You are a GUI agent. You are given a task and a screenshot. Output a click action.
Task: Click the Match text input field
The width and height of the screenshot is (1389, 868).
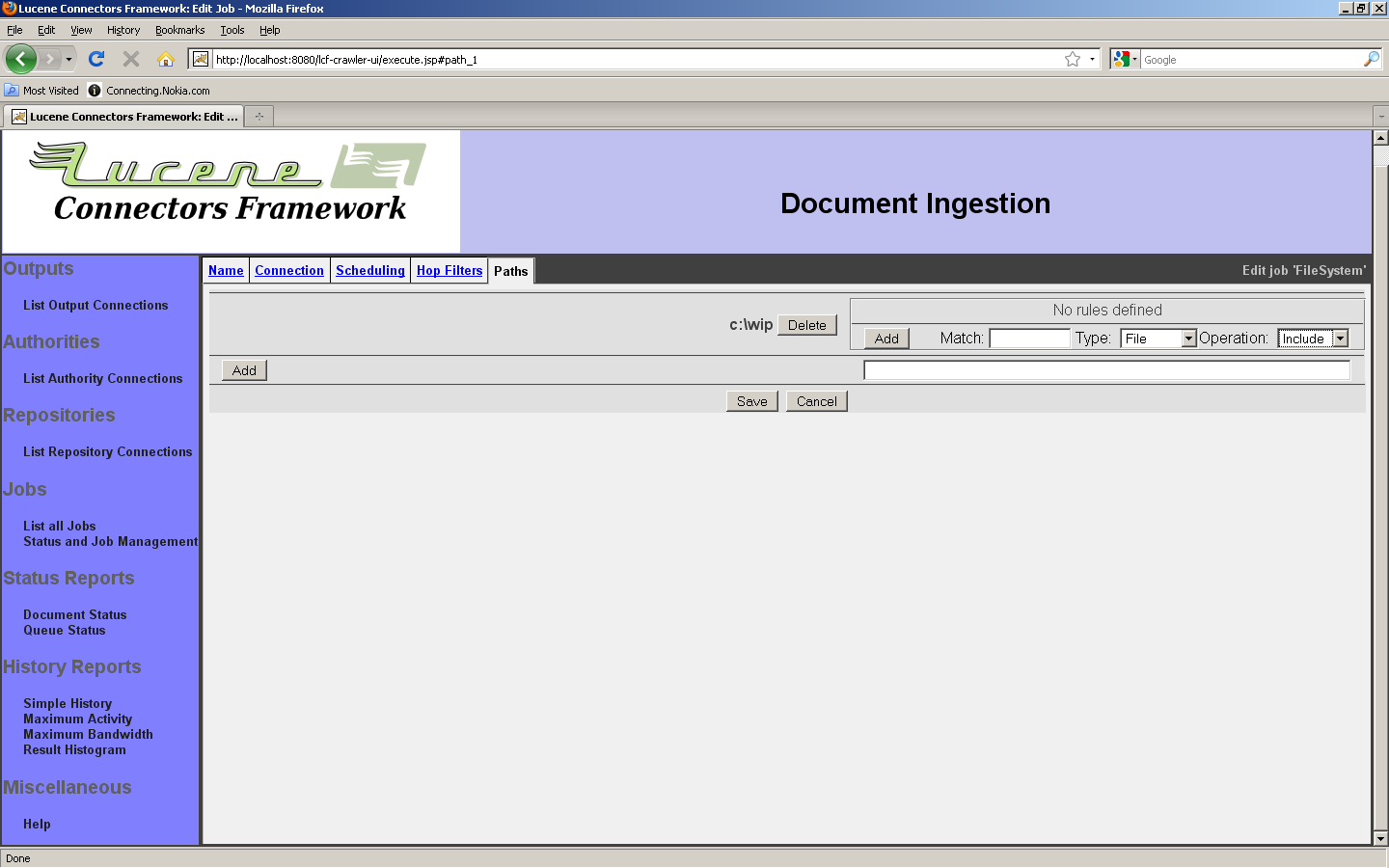(1029, 339)
